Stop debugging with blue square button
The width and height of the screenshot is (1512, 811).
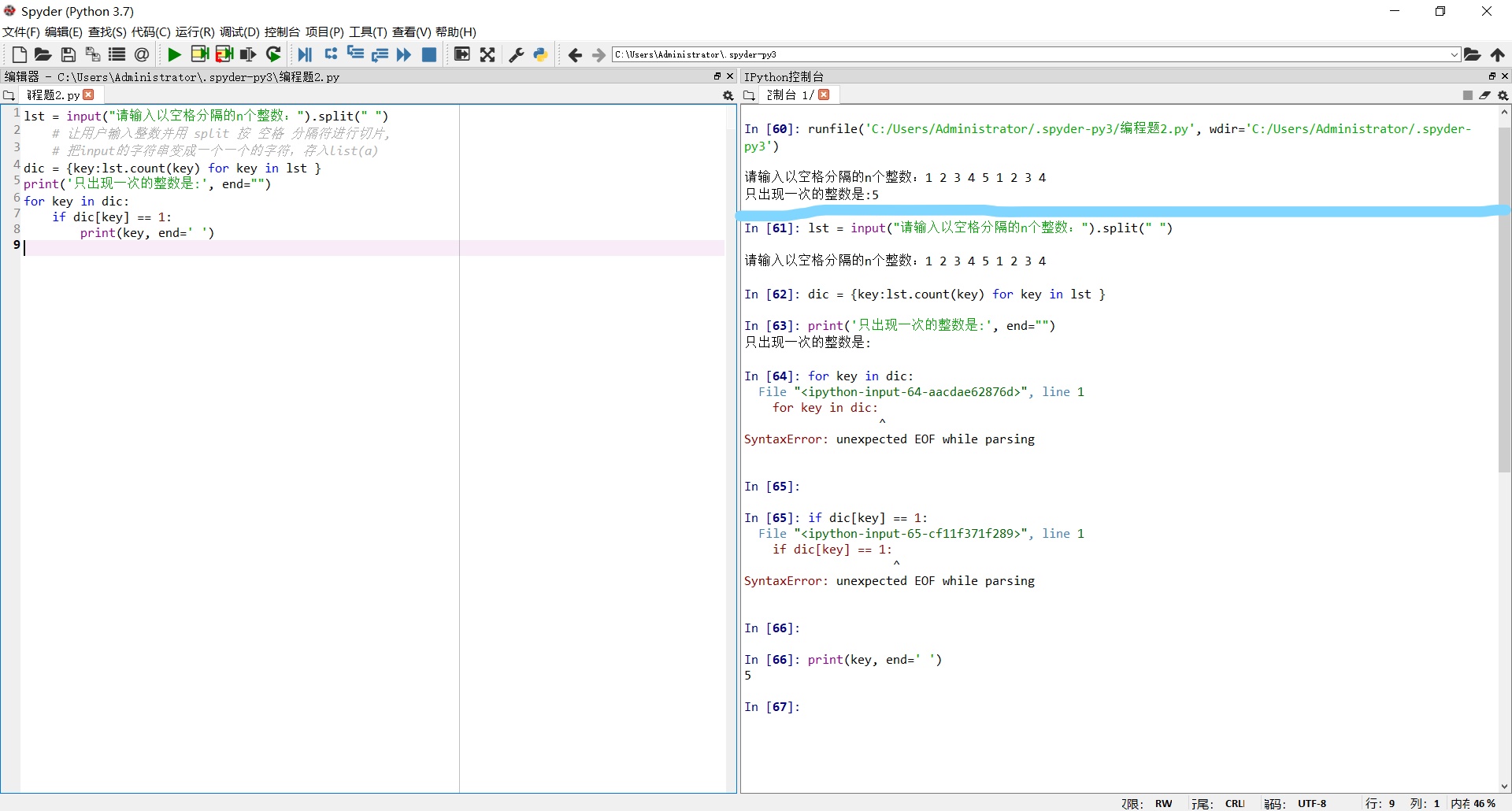[x=429, y=54]
